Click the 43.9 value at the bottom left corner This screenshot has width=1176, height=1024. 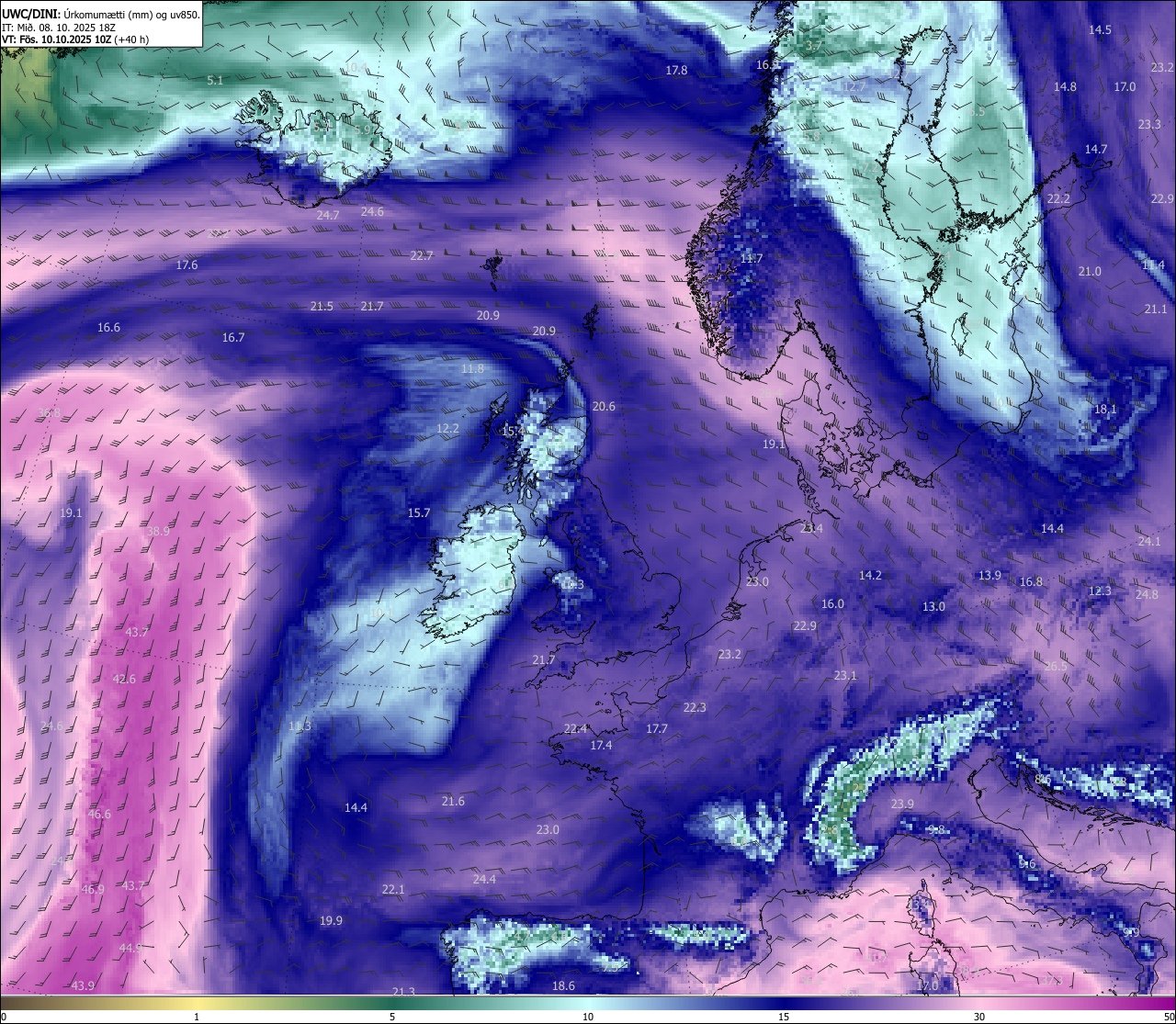click(83, 986)
